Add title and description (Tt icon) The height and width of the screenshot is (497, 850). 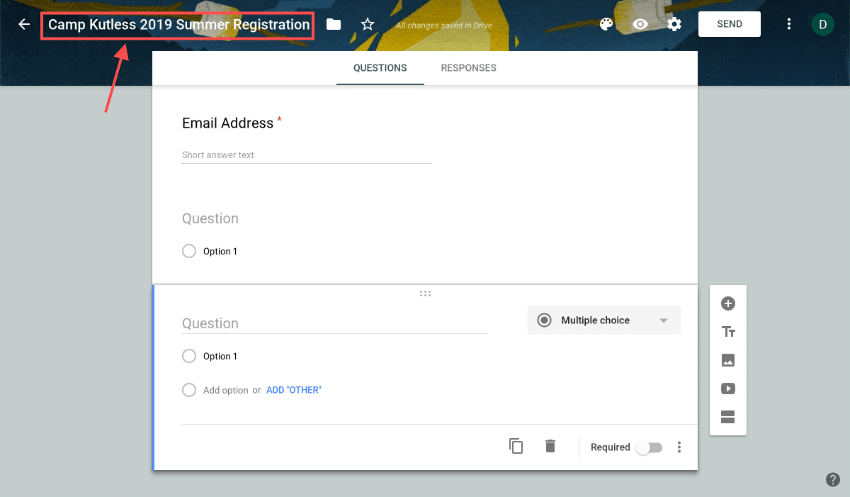point(728,332)
